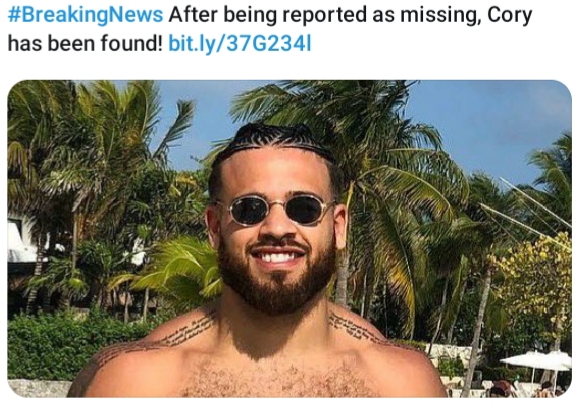Viewport: 576px width, 406px height.
Task: Click the tweet text about Cory
Action: click(x=270, y=29)
